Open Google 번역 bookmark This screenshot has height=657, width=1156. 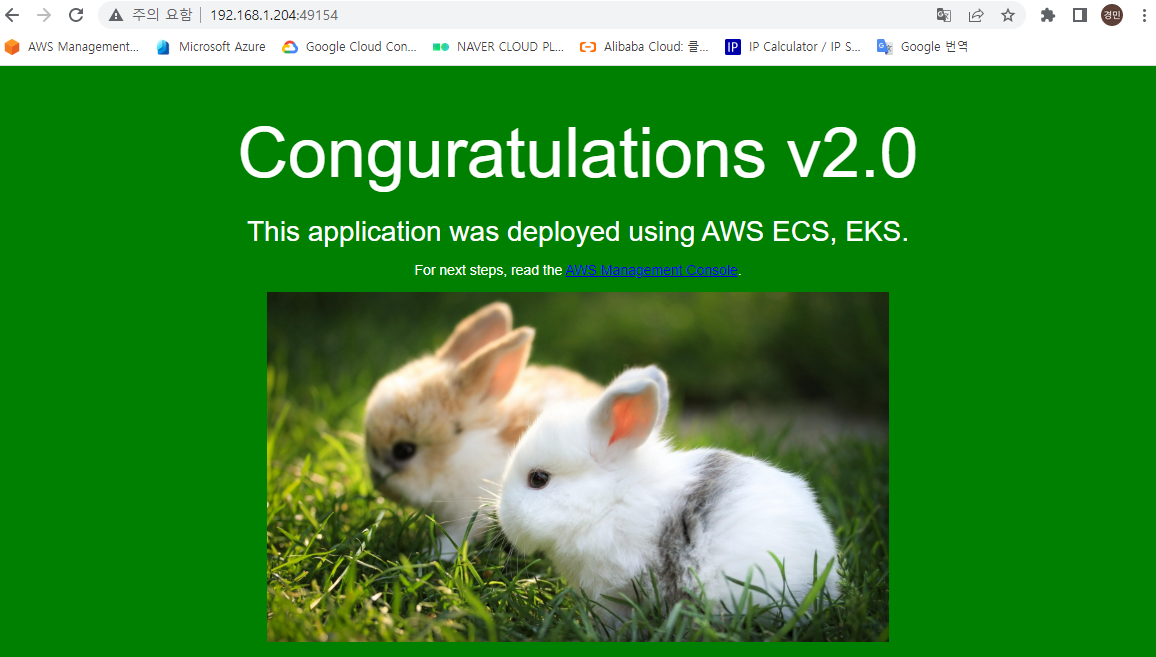point(922,46)
